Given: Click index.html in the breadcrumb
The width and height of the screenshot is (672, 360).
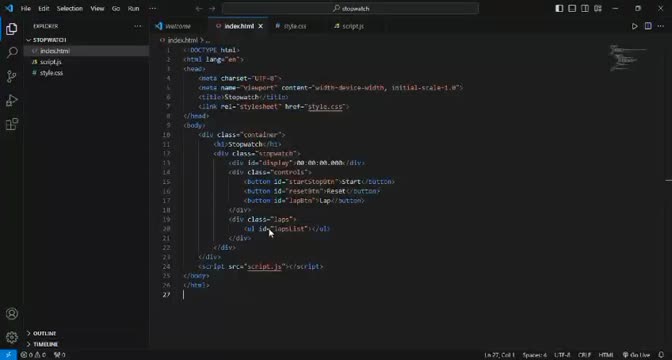Looking at the screenshot, I should click(182, 40).
